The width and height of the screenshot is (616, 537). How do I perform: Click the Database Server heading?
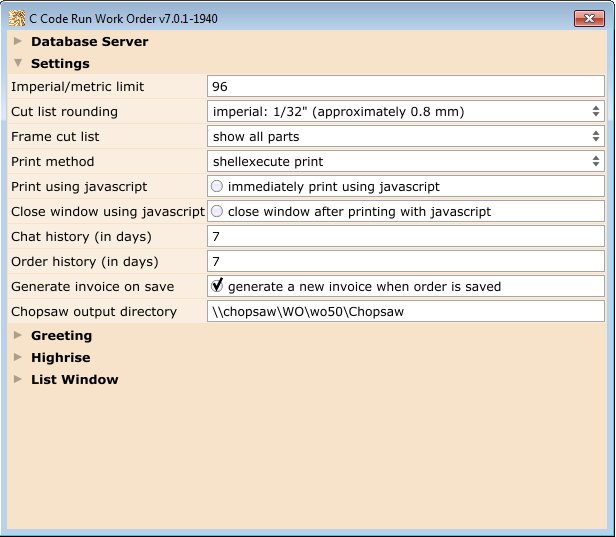click(x=89, y=42)
